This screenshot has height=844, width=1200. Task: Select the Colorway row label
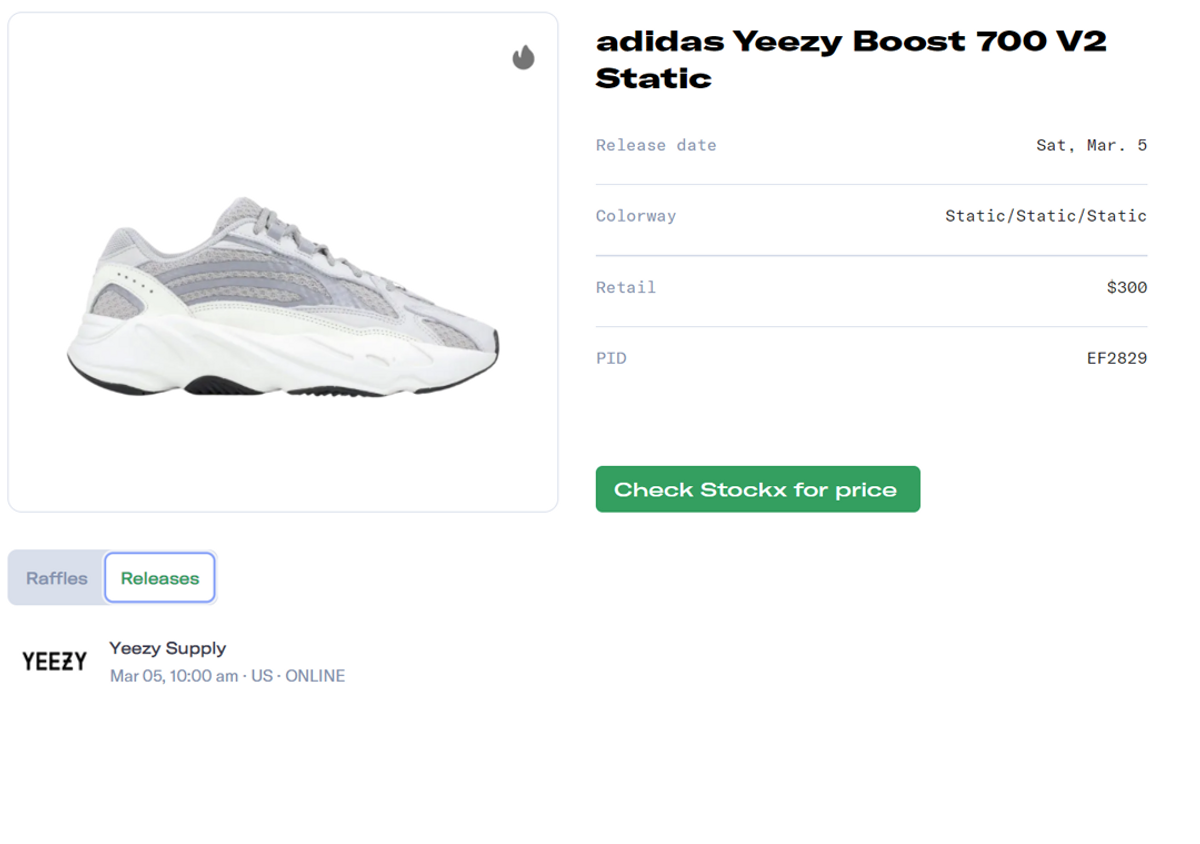(x=636, y=216)
